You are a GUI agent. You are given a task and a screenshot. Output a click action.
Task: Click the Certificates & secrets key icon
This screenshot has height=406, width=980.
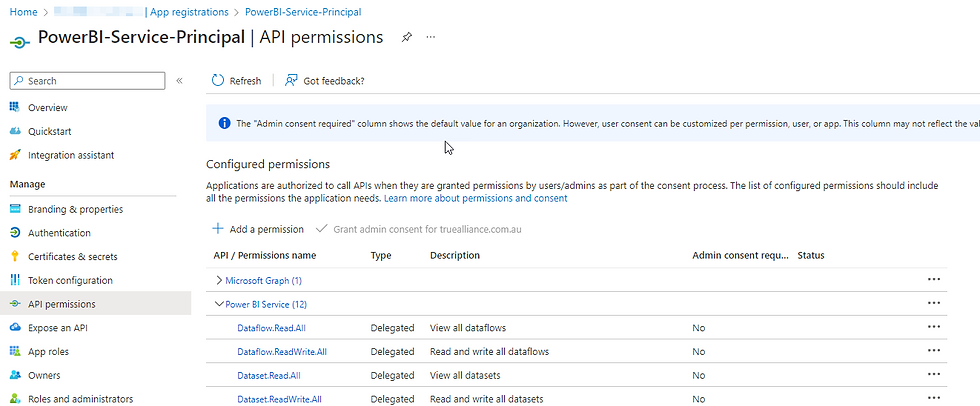click(x=16, y=257)
